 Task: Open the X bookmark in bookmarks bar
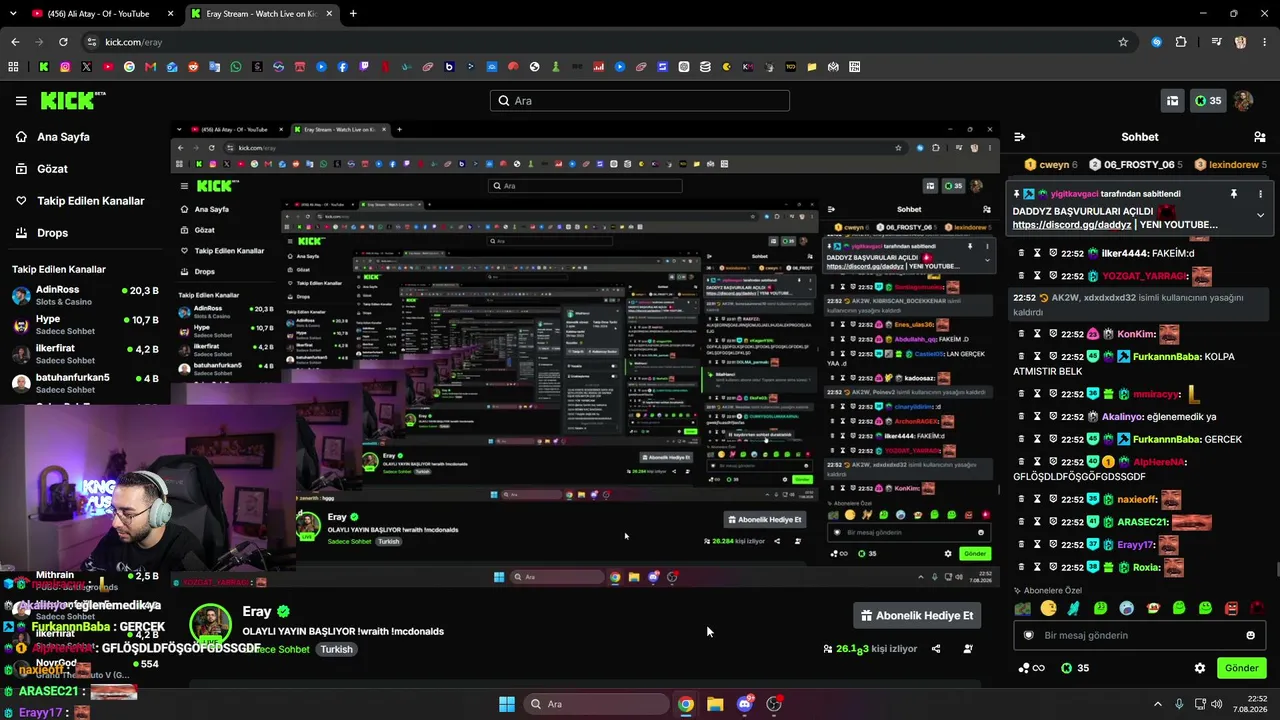point(86,67)
